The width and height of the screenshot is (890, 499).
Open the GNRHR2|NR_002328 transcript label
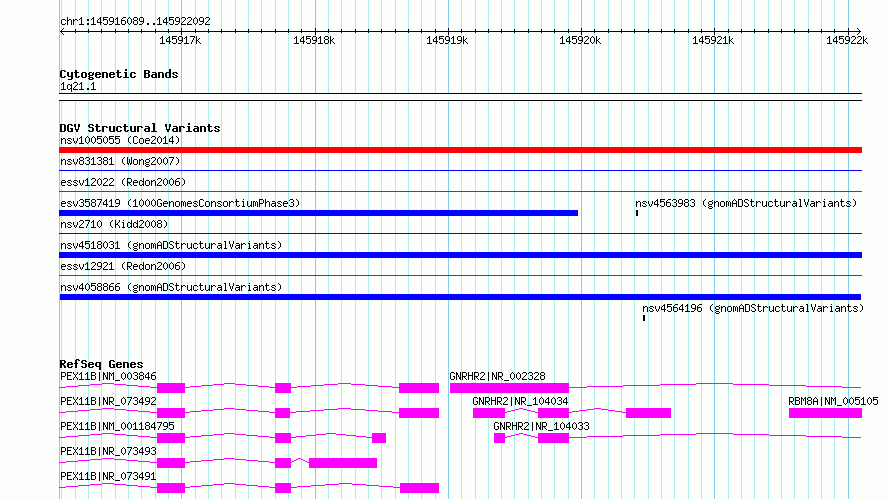497,376
